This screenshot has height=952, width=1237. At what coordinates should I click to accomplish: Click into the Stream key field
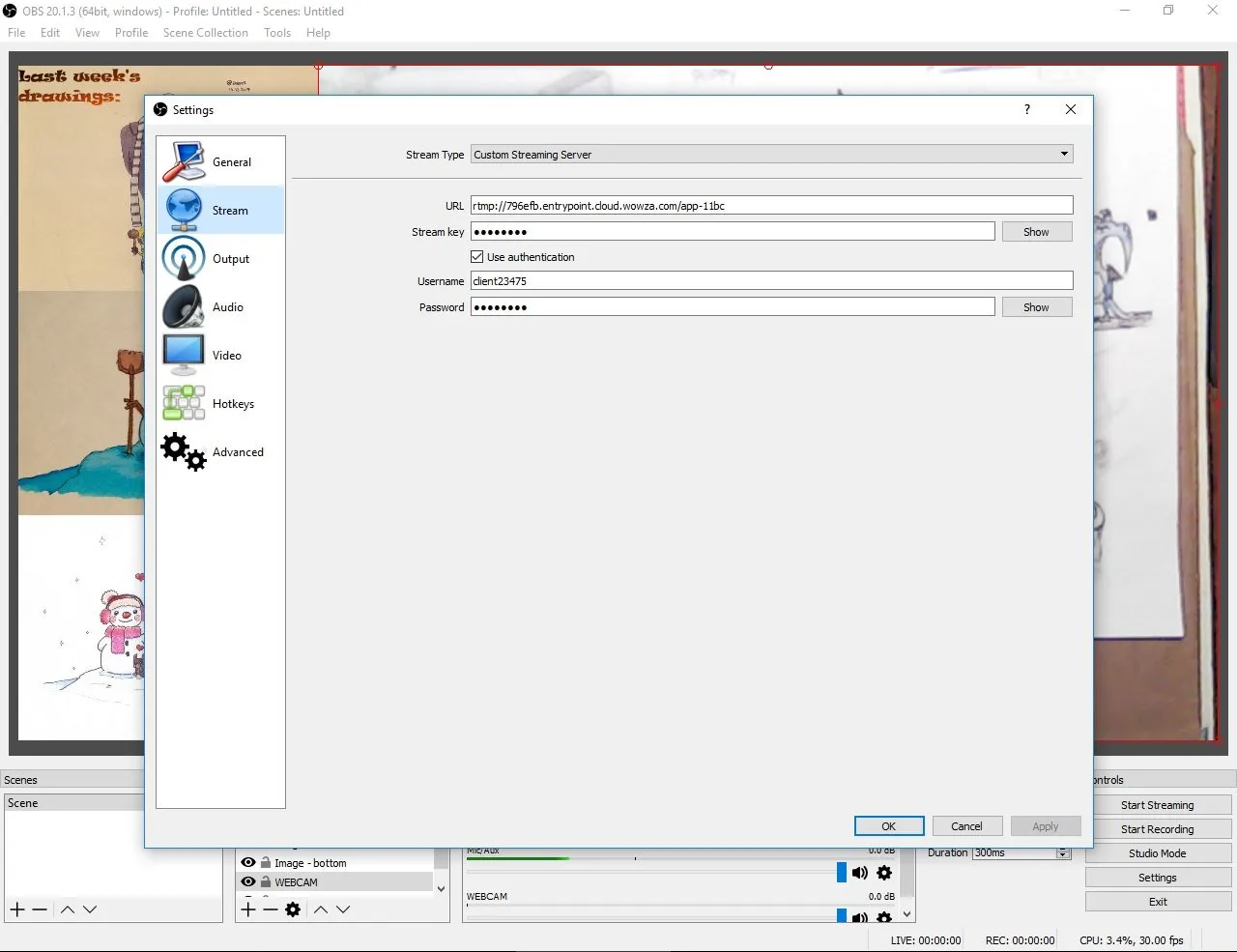[733, 232]
